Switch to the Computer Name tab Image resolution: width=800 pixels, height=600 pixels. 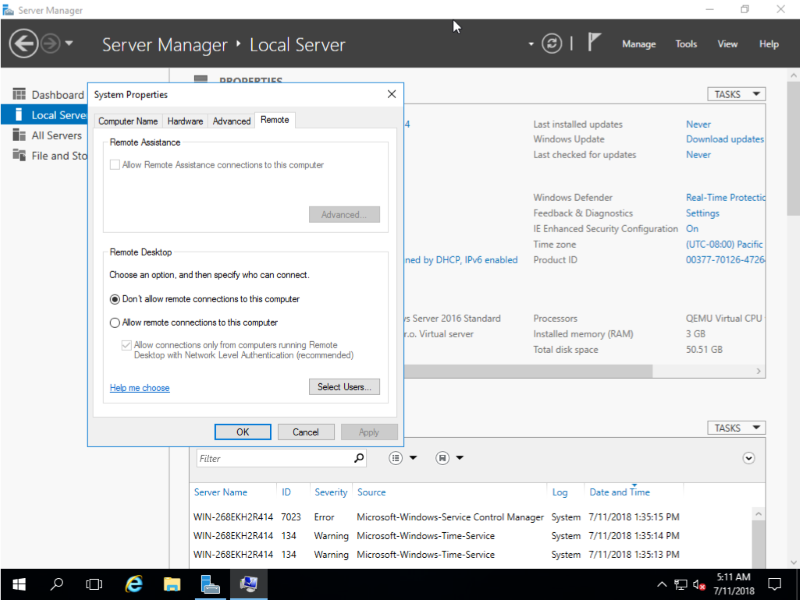(x=128, y=121)
